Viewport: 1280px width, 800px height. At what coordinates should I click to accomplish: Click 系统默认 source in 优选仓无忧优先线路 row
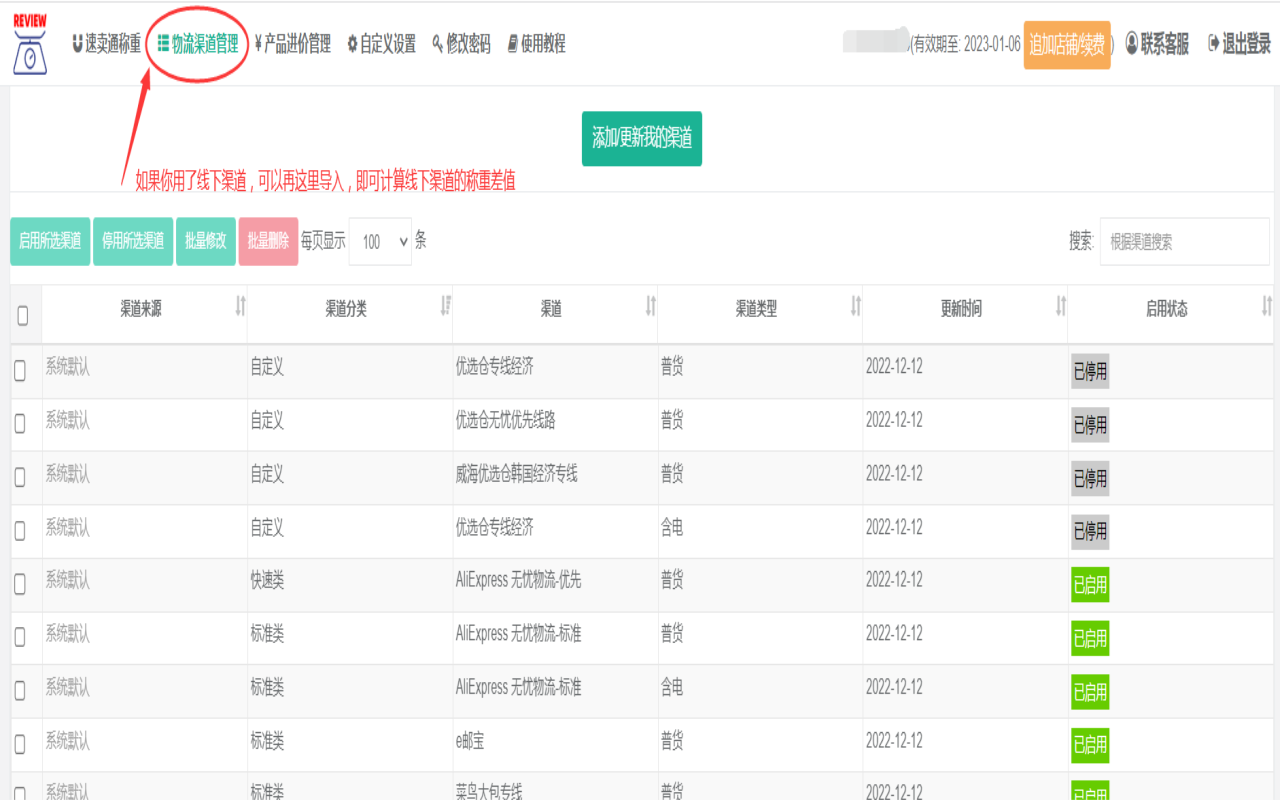click(x=67, y=420)
